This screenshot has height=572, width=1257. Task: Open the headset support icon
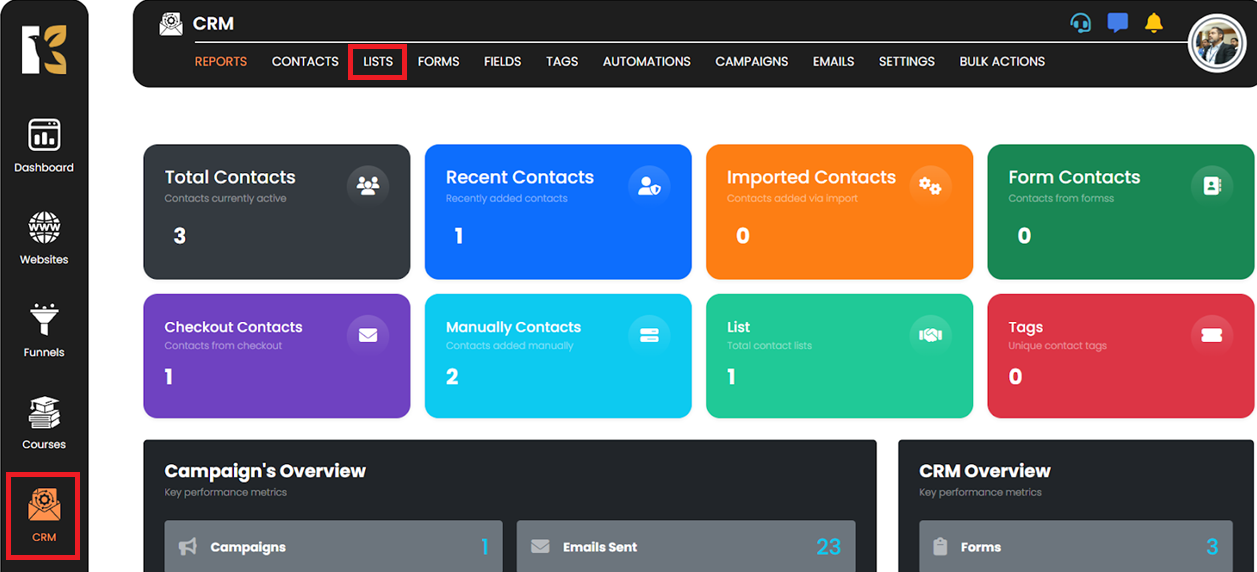tap(1080, 23)
